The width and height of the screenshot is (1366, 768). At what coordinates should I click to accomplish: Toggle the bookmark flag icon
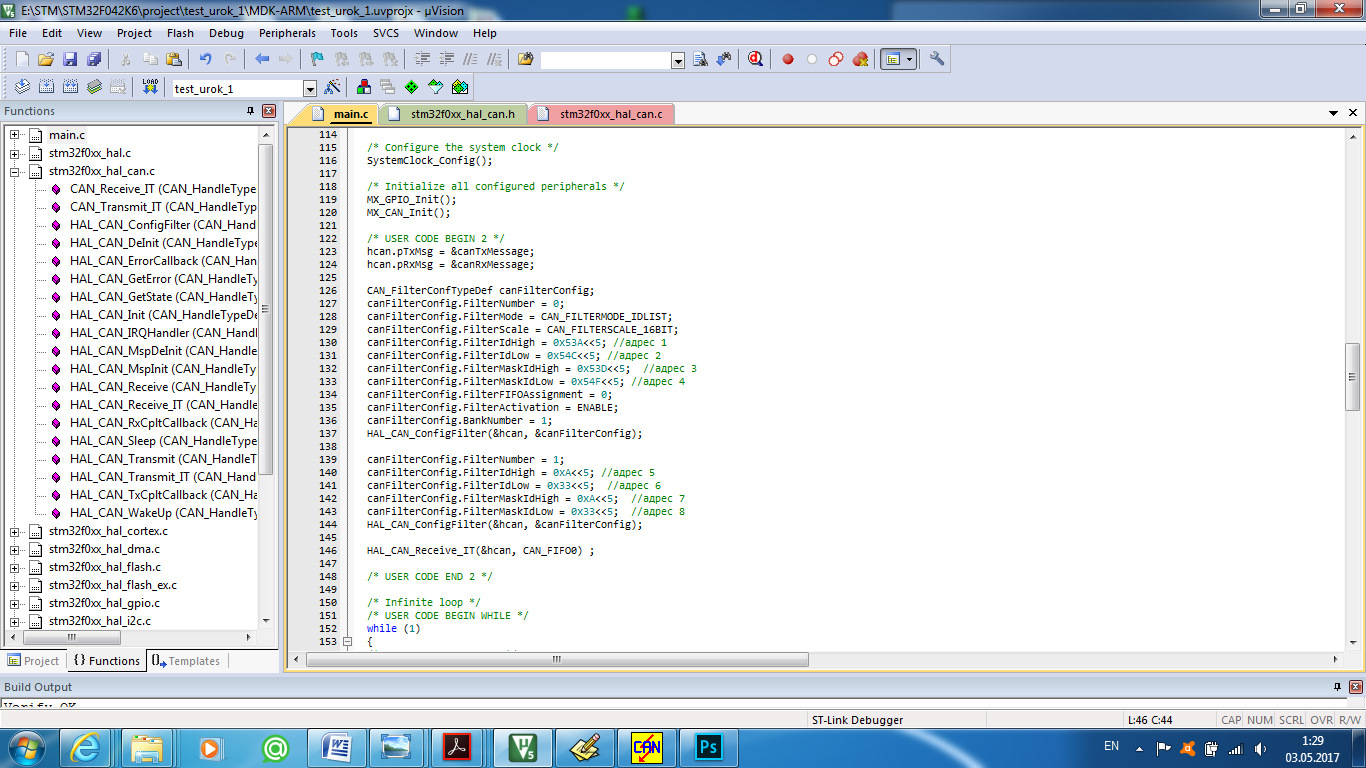(x=317, y=59)
